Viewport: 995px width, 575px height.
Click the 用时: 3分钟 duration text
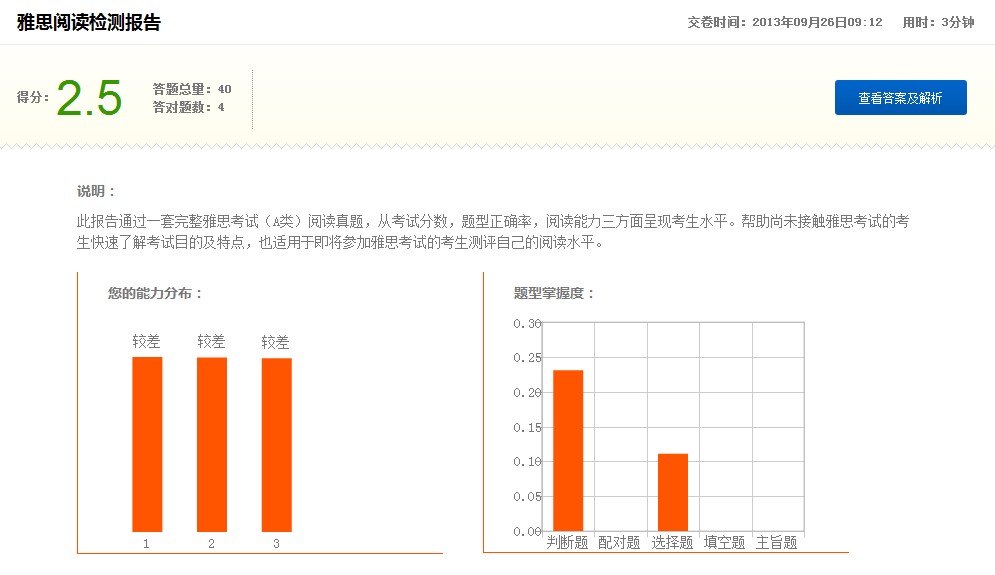click(937, 22)
